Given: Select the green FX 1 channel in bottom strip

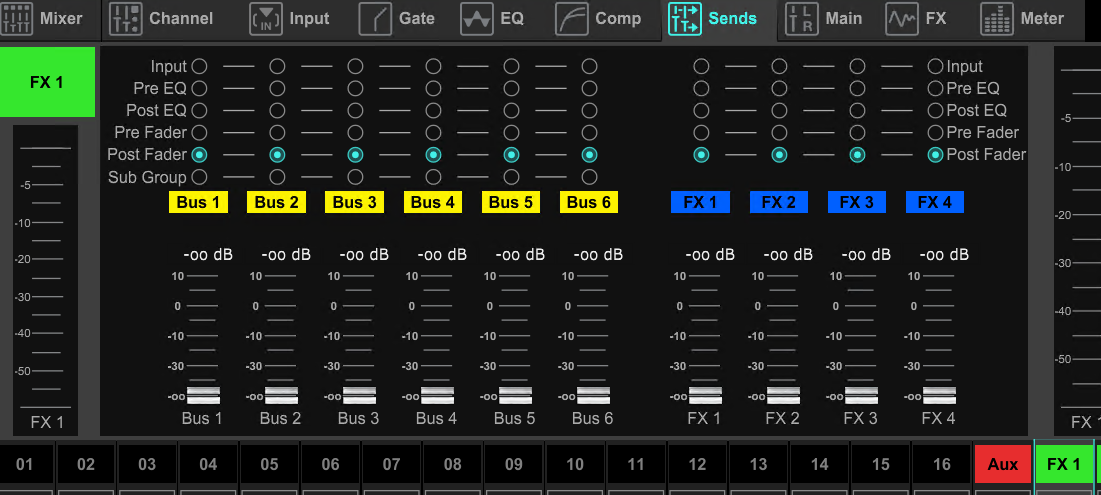Looking at the screenshot, I should tap(1064, 464).
